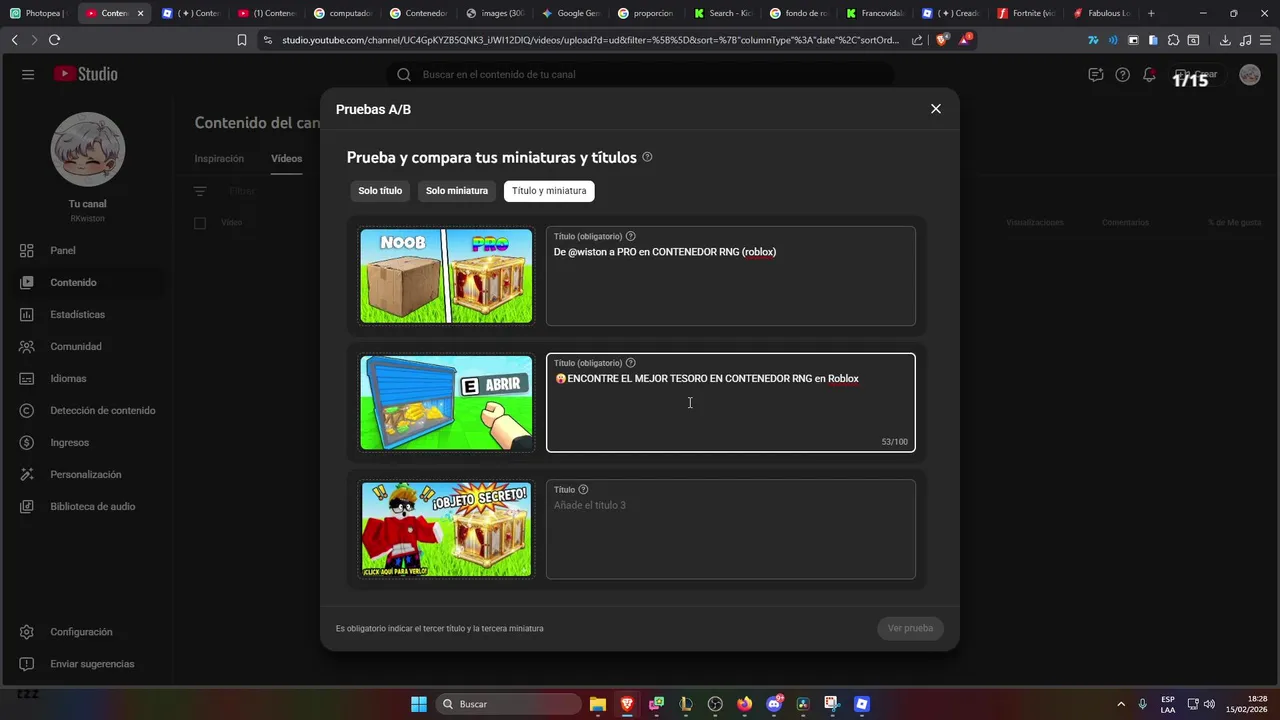Open Comunidad in the sidebar

click(x=86, y=346)
